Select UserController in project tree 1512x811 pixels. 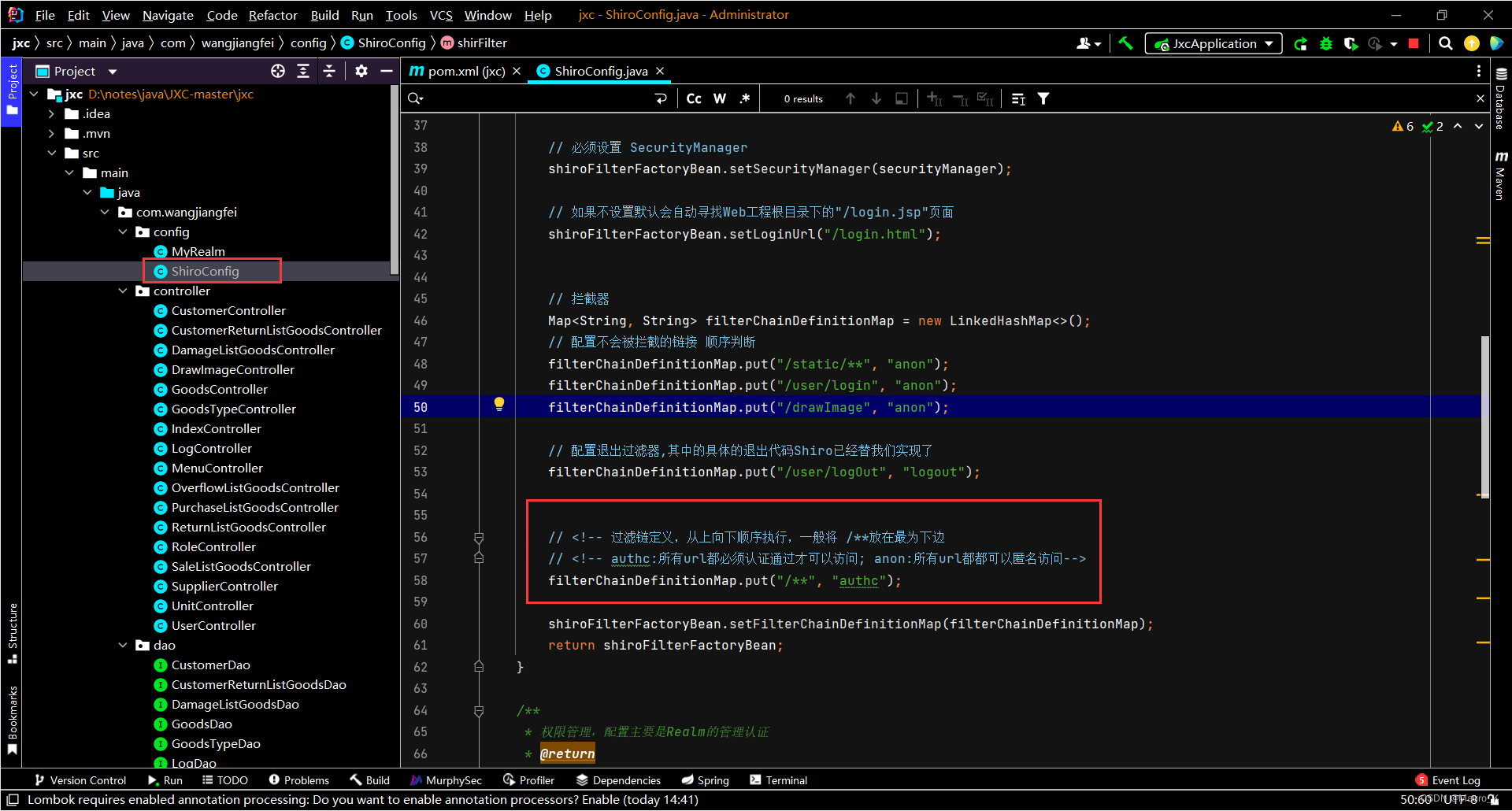tap(213, 625)
